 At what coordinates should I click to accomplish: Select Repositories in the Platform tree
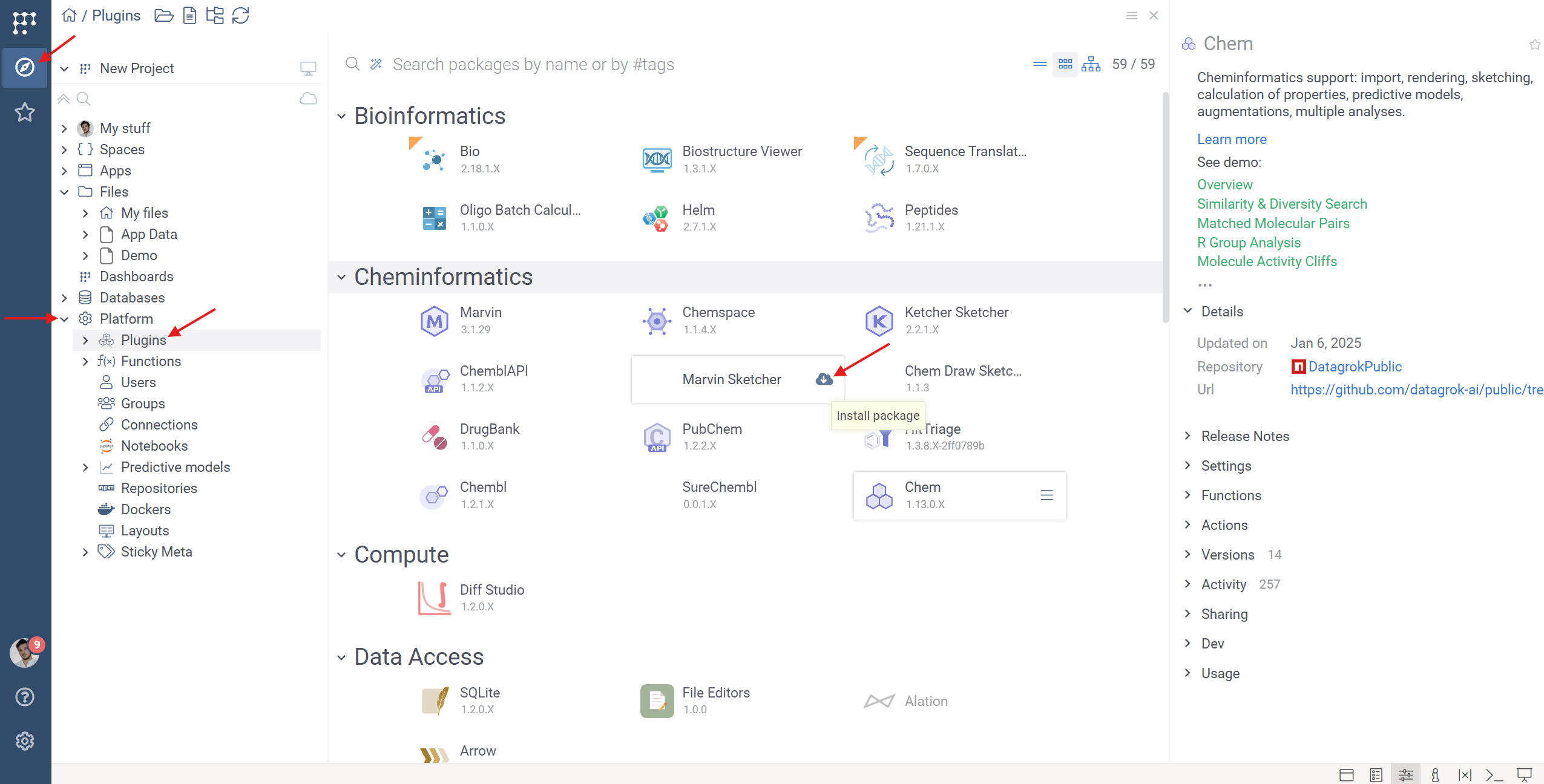[x=159, y=488]
